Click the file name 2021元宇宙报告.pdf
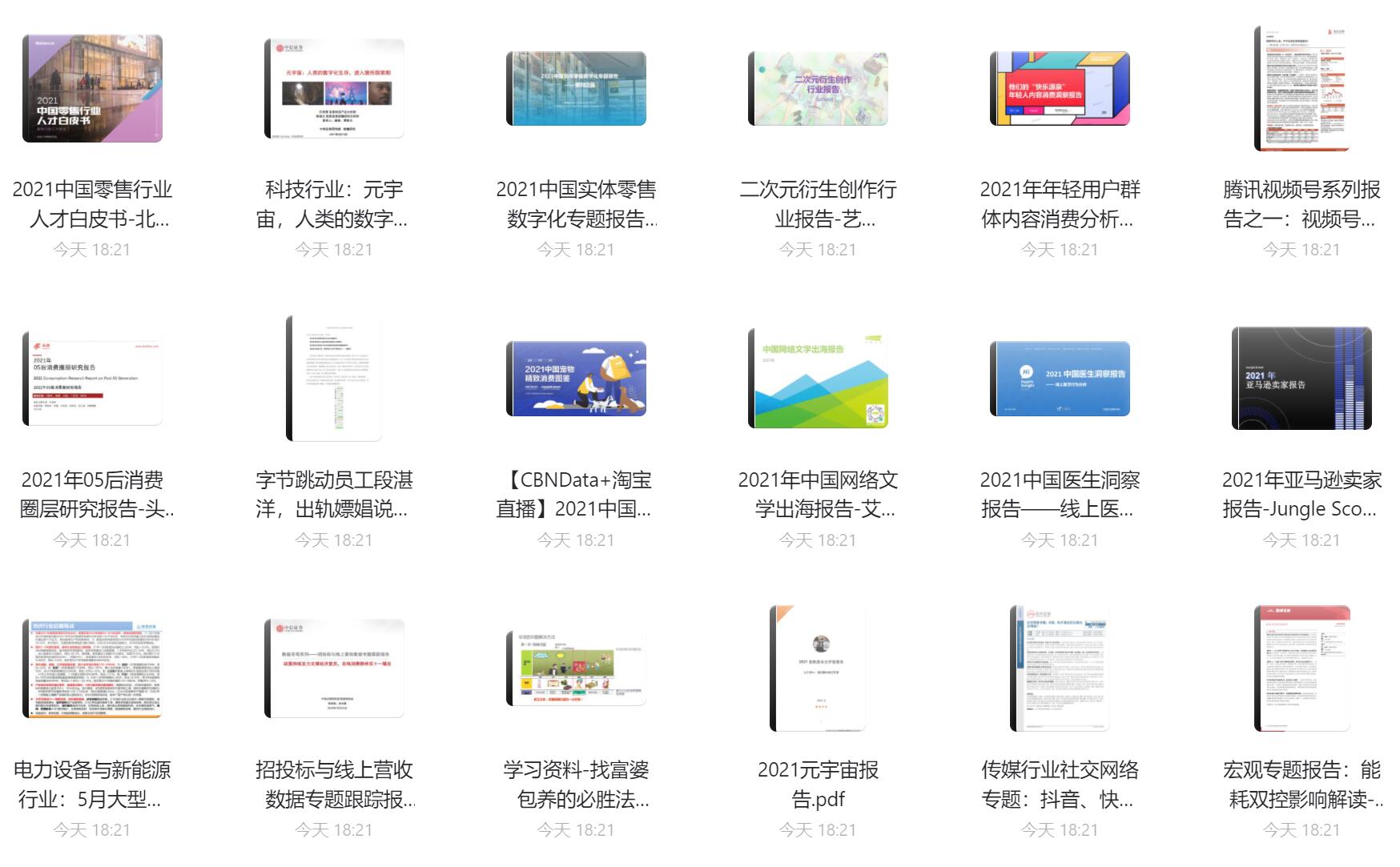1400x867 pixels. (x=818, y=785)
